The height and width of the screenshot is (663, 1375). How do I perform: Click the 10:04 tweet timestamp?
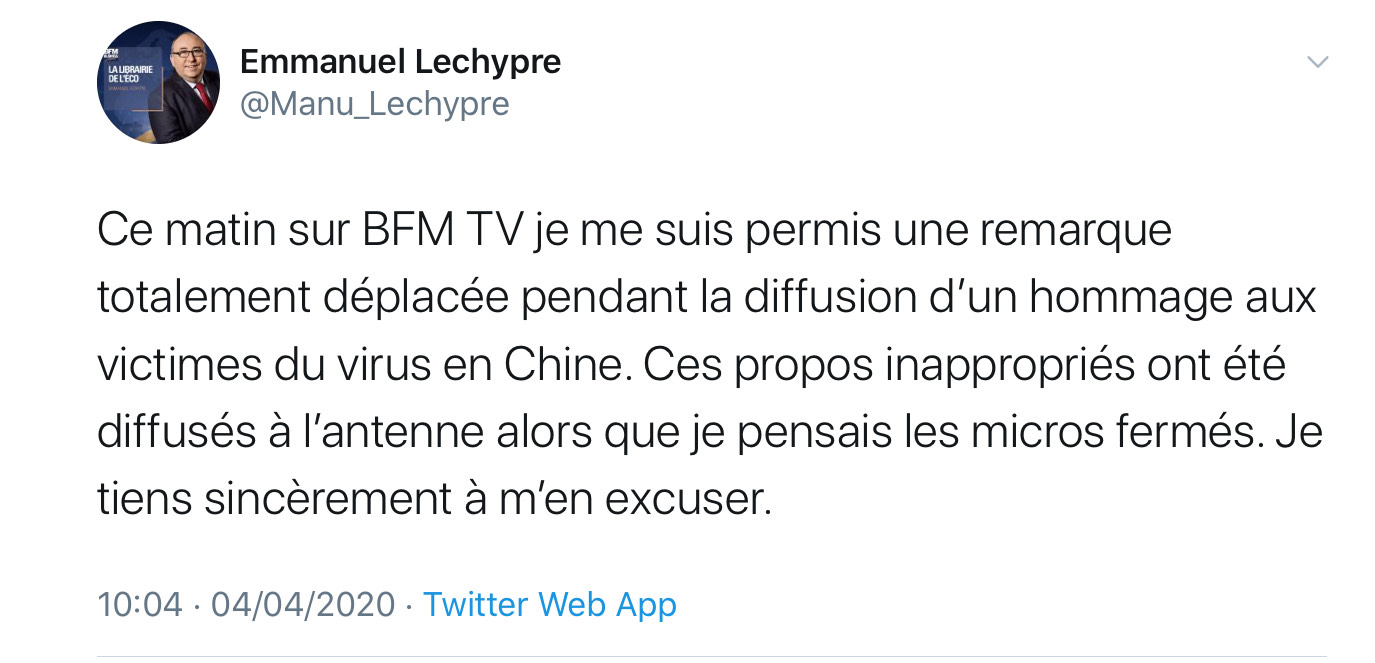[140, 604]
